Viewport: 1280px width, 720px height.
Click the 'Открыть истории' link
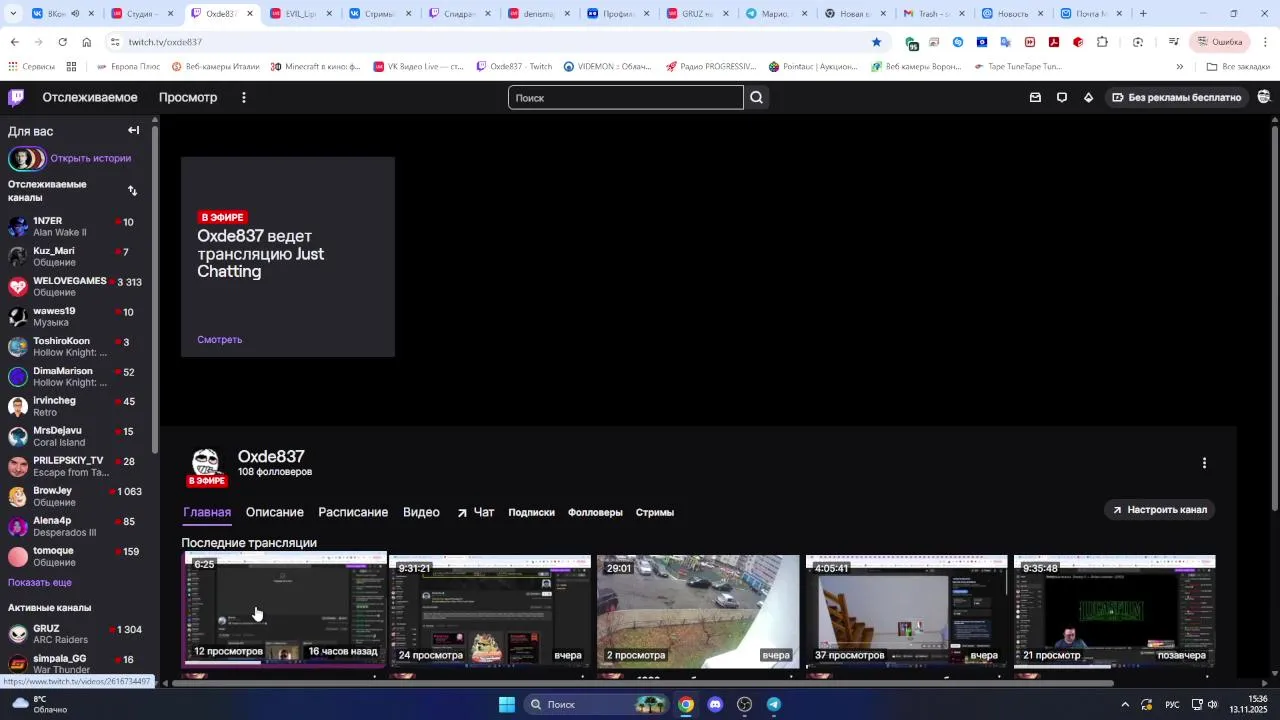click(x=91, y=158)
